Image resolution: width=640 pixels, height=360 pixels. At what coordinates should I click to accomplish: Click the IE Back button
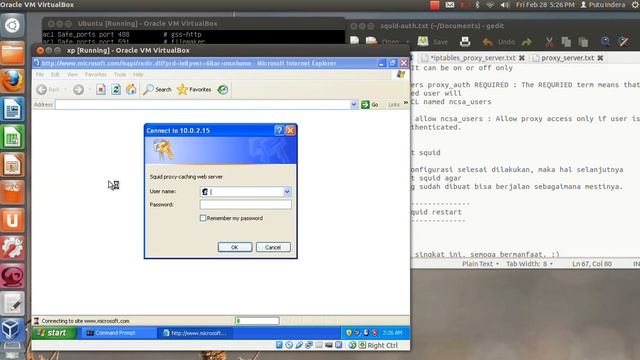coord(48,89)
